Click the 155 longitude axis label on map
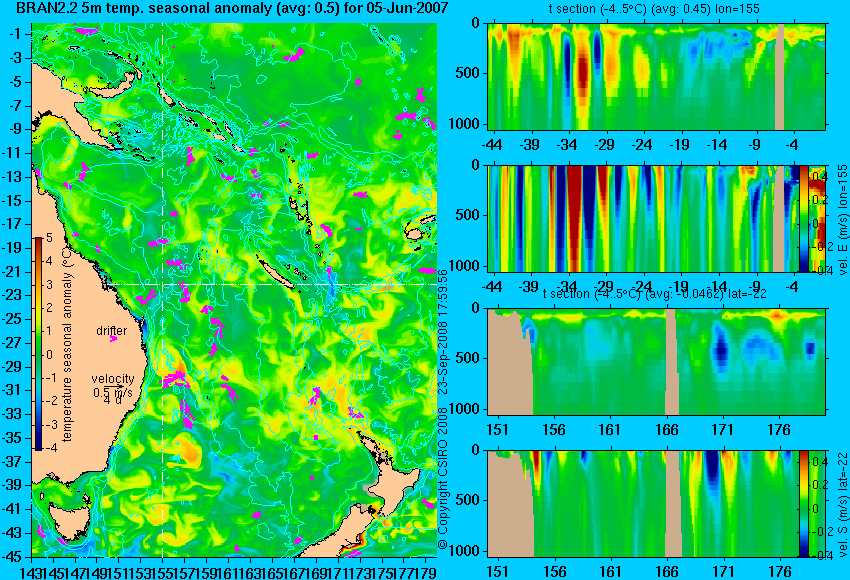The height and width of the screenshot is (580, 850). pos(163,572)
